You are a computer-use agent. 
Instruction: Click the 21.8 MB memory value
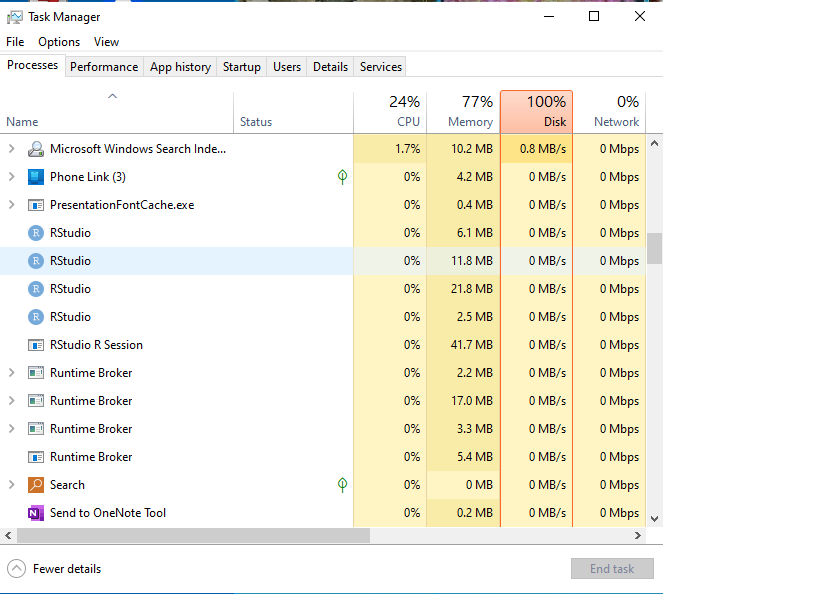click(x=472, y=289)
